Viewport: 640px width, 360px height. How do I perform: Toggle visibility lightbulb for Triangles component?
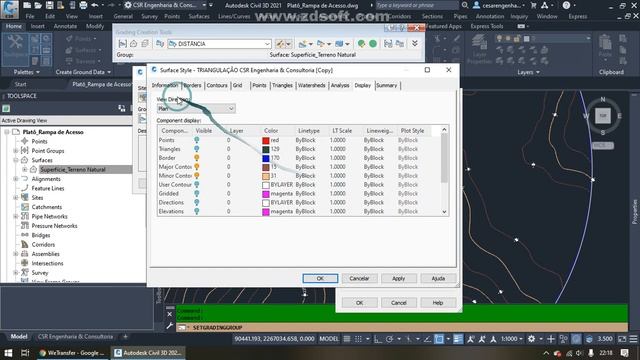pyautogui.click(x=197, y=149)
